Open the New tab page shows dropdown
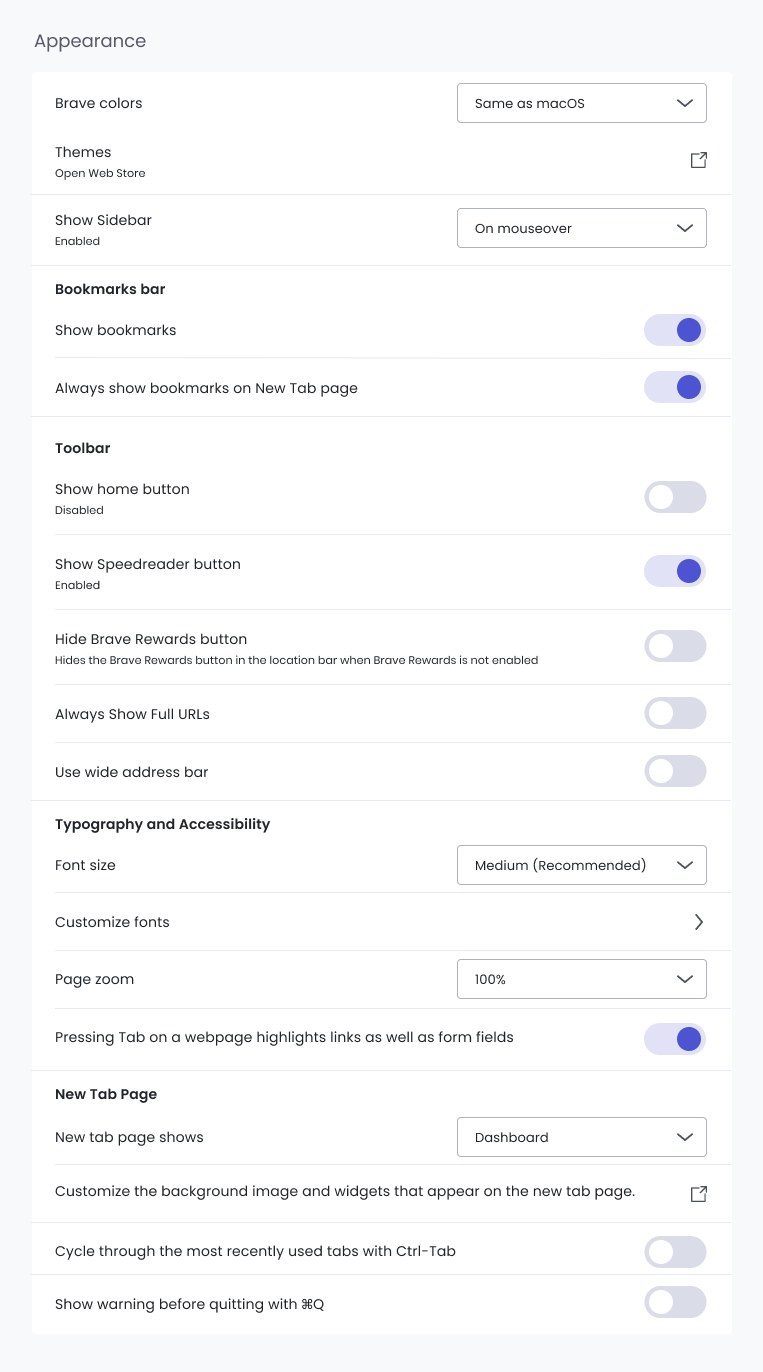This screenshot has height=1372, width=763. point(581,1137)
